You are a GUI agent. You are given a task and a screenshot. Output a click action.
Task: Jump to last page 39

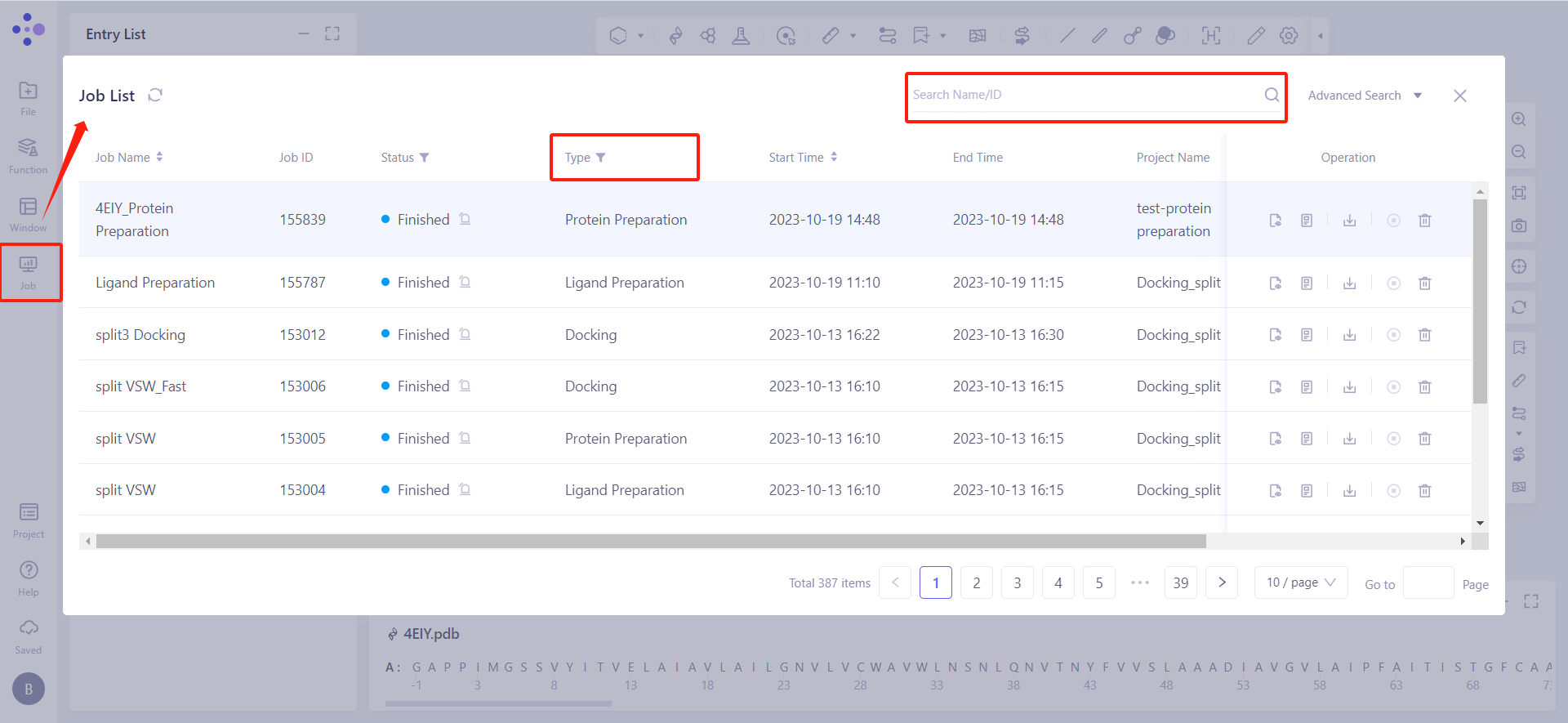point(1180,582)
